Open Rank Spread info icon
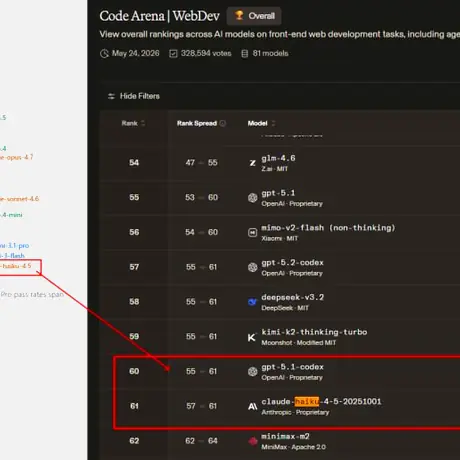Image resolution: width=460 pixels, height=460 pixels. 223,123
